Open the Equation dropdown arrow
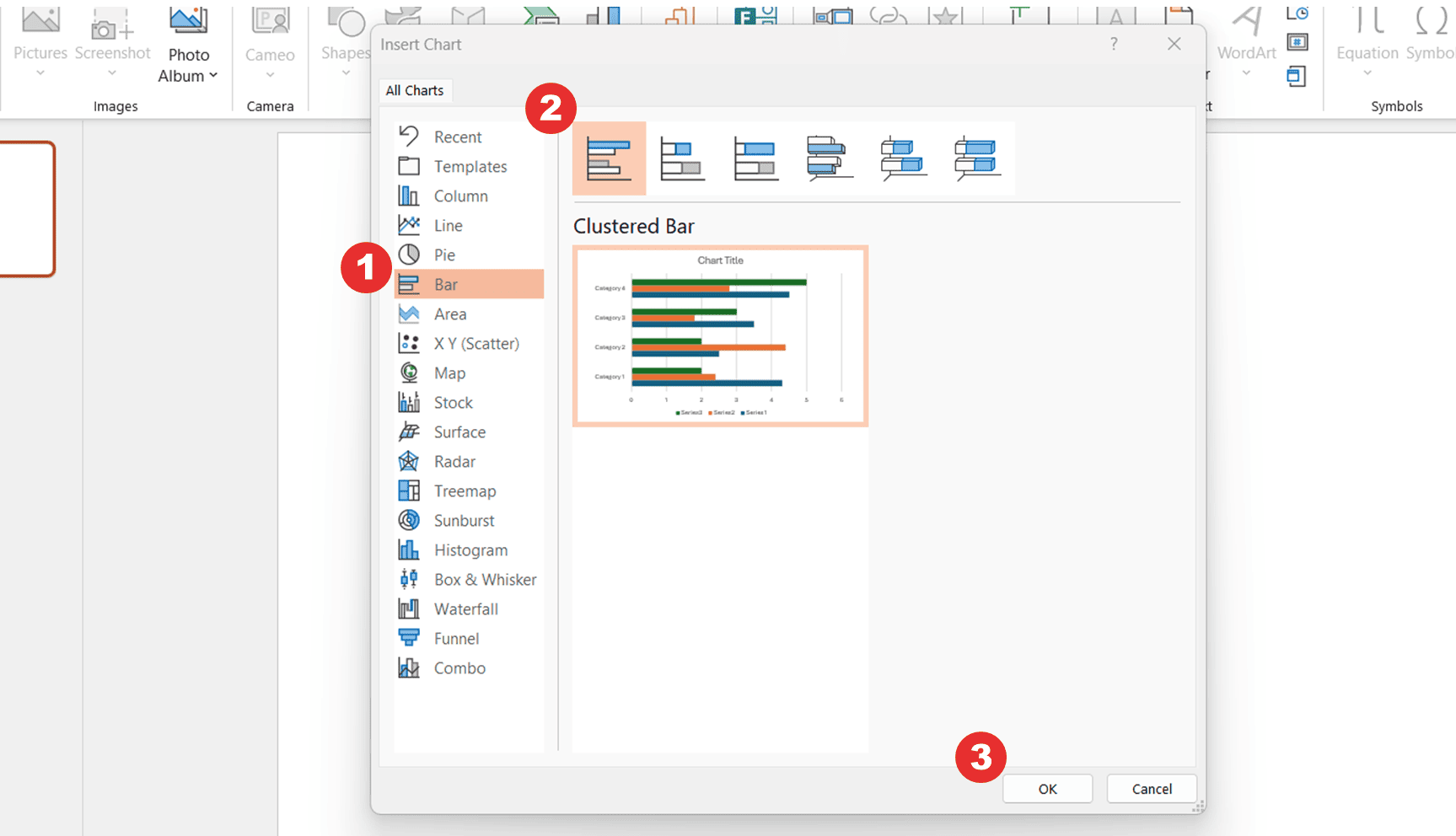 pos(1367,72)
